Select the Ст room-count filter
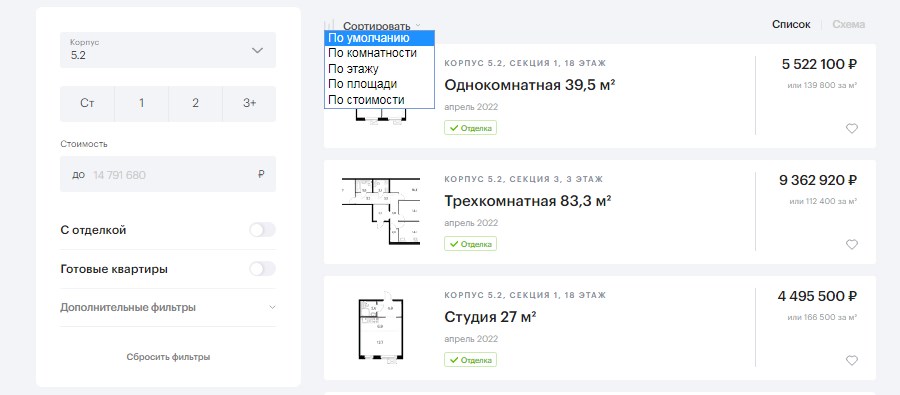 click(87, 104)
